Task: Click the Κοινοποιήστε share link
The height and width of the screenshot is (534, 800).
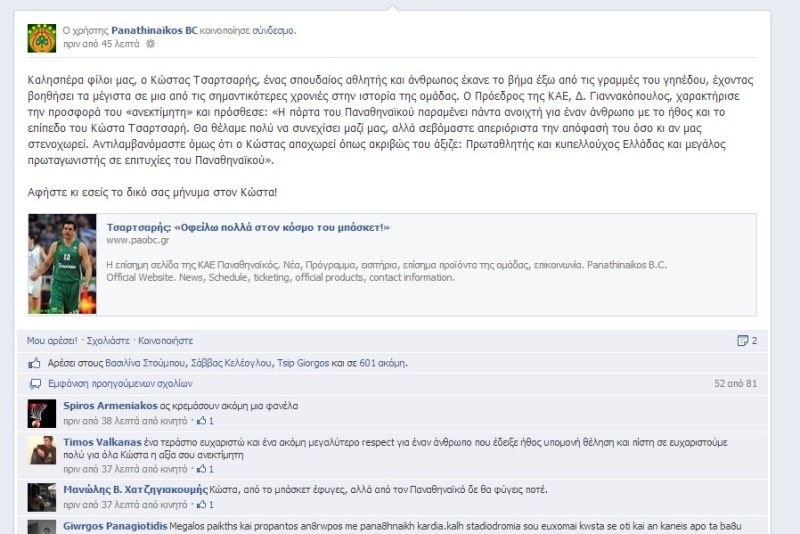Action: [165, 341]
